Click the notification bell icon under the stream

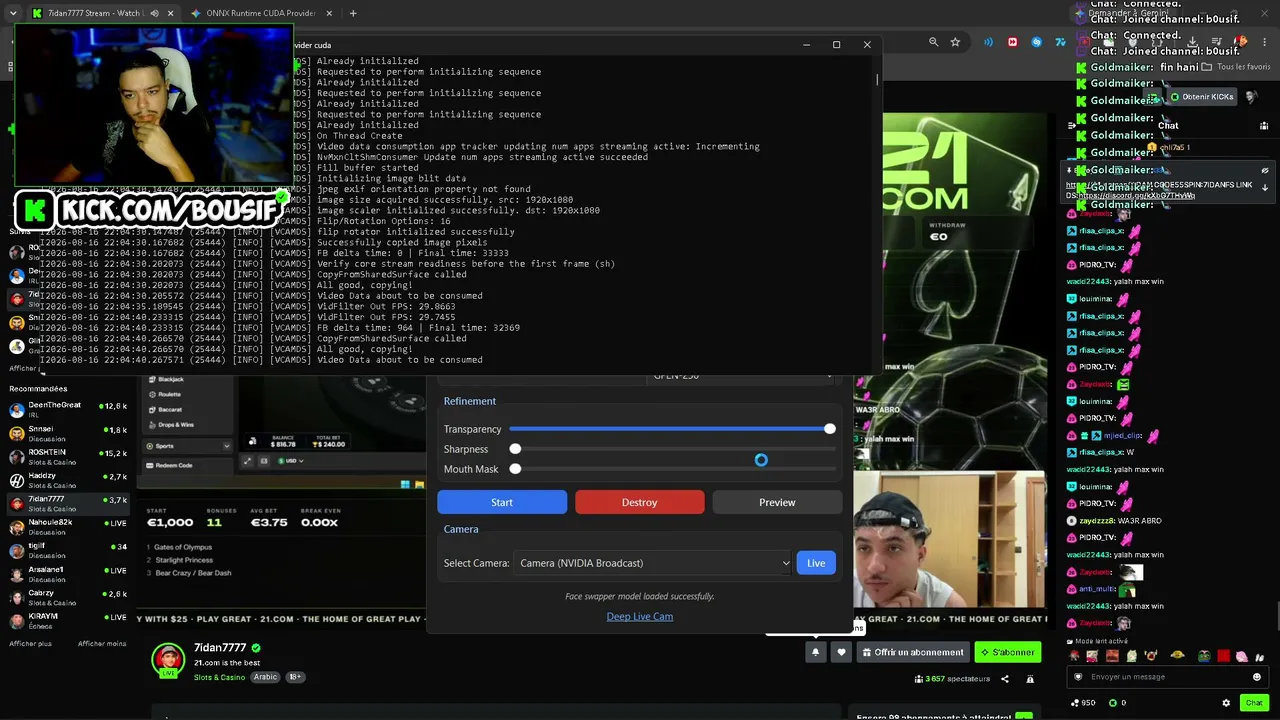coord(815,652)
